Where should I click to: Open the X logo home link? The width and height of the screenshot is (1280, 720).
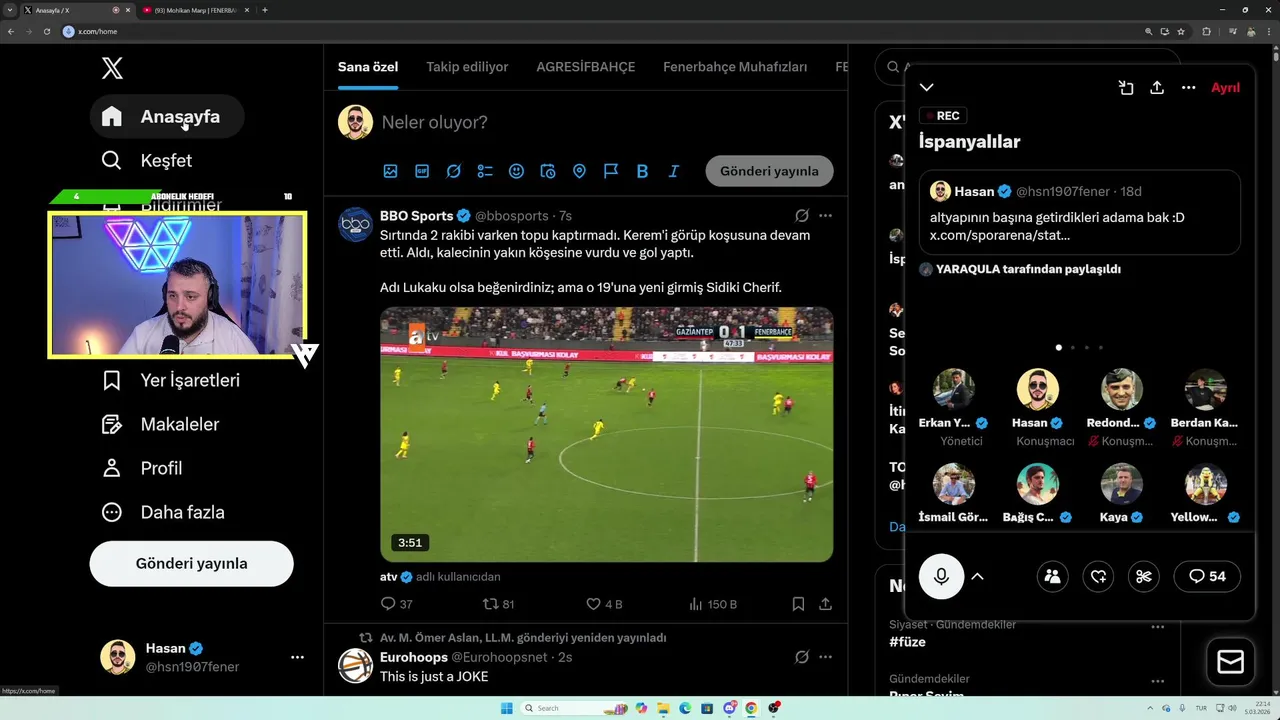coord(112,68)
